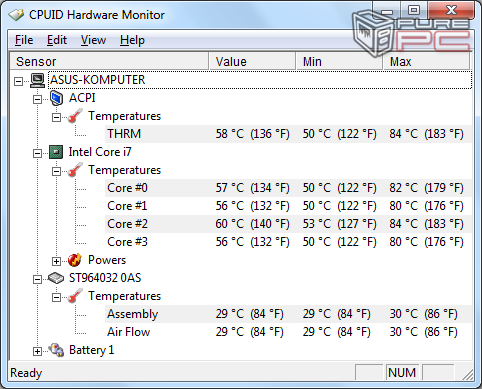Collapse Temperatures under ST964032 0AS

coord(56,297)
